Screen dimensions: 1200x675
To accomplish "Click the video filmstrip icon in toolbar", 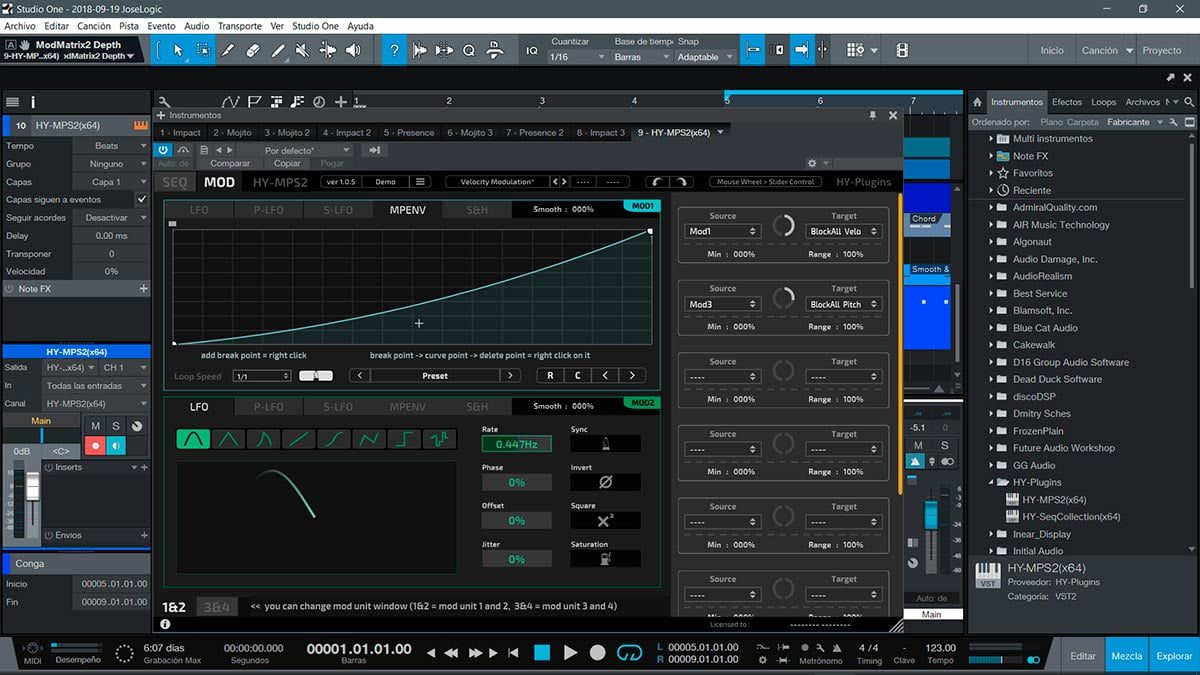I will click(x=902, y=50).
